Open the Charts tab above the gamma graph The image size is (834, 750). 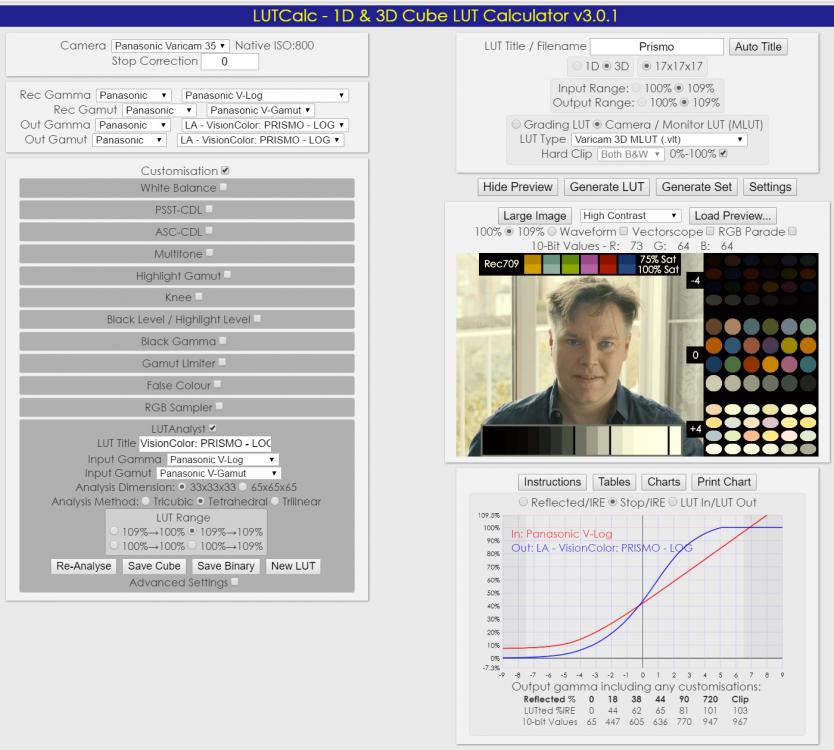click(x=663, y=481)
